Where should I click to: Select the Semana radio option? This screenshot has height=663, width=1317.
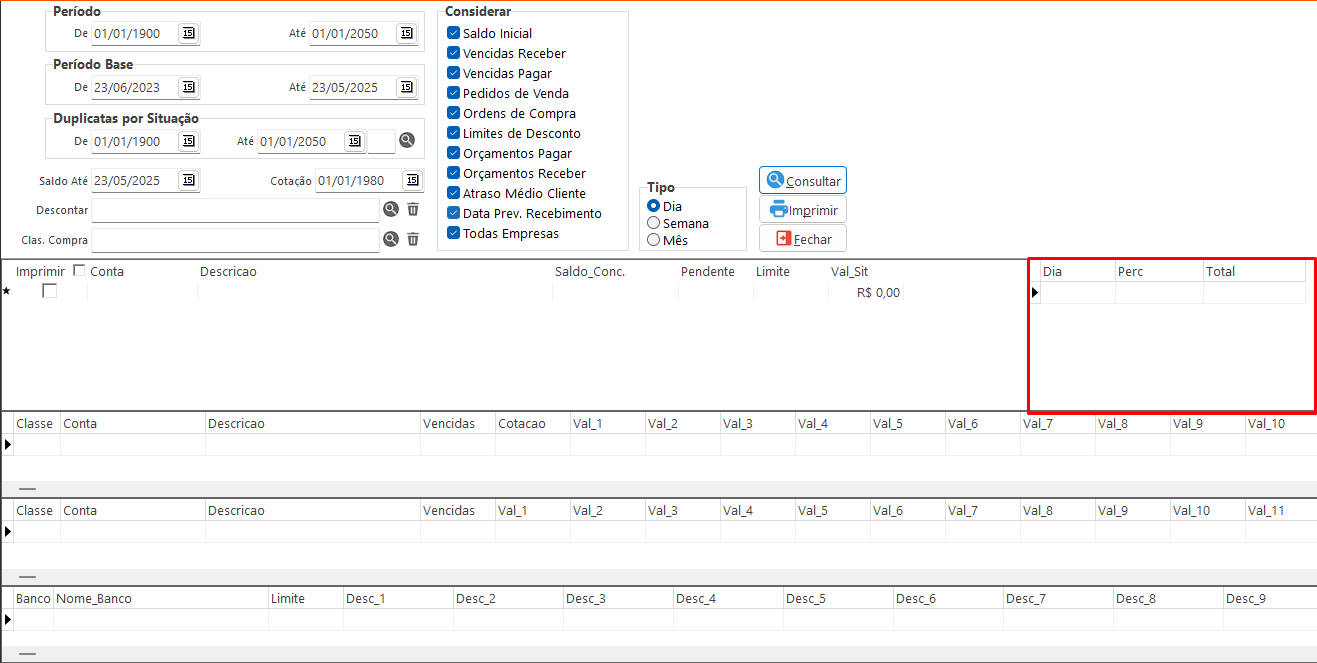point(654,223)
